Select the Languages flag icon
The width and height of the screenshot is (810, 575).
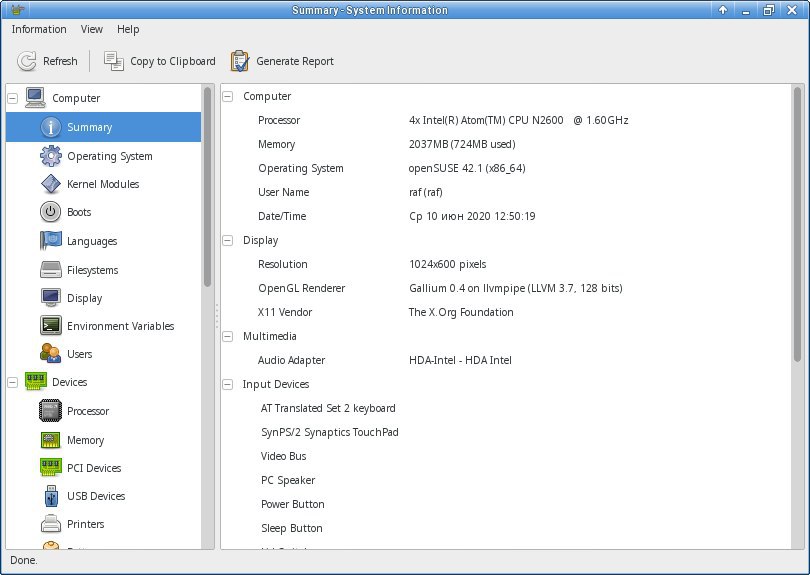pos(51,241)
